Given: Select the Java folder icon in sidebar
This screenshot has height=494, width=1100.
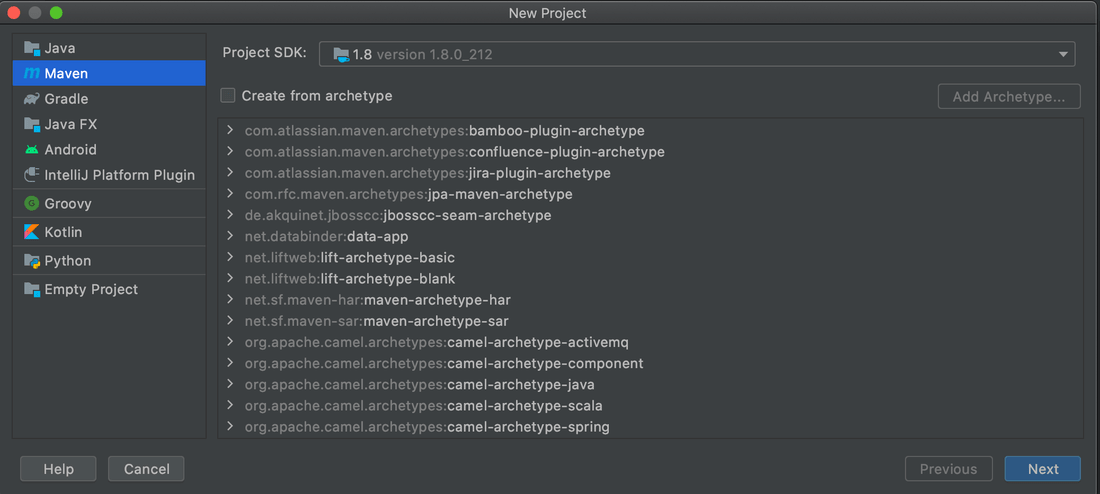Looking at the screenshot, I should click(32, 48).
